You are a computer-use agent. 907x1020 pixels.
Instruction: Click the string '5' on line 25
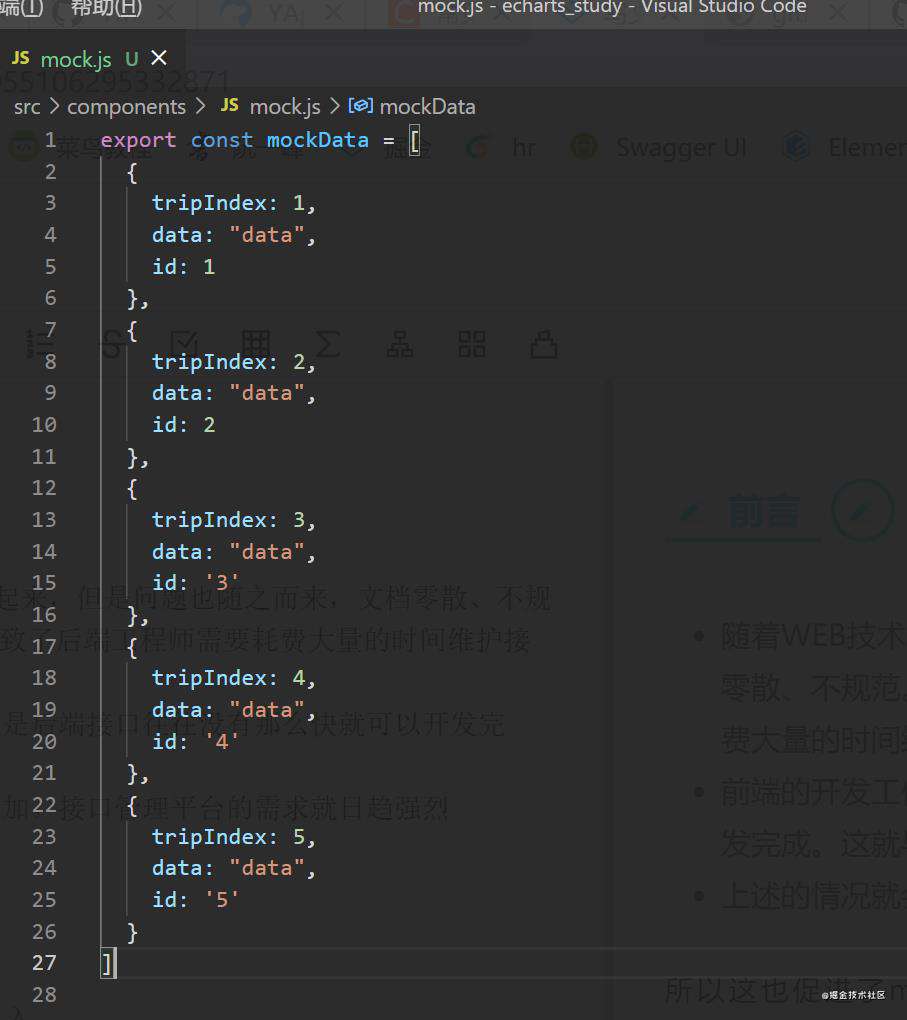pos(222,899)
